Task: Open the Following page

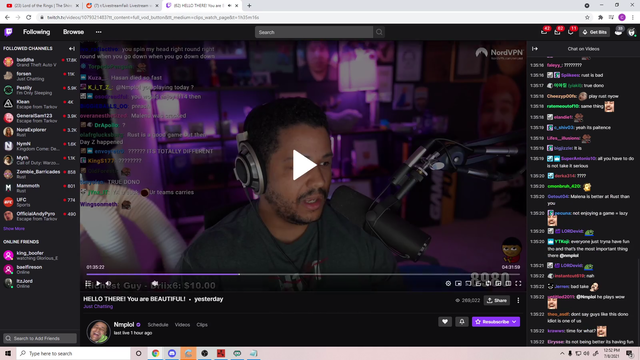Action: click(x=36, y=32)
